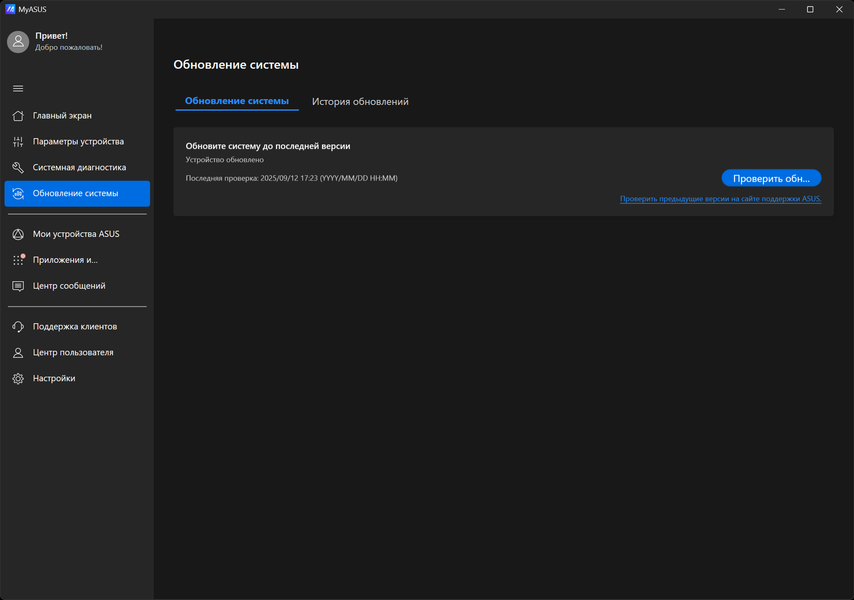Open link to previous versions on ASUS support site
This screenshot has height=600, width=854.
point(721,199)
